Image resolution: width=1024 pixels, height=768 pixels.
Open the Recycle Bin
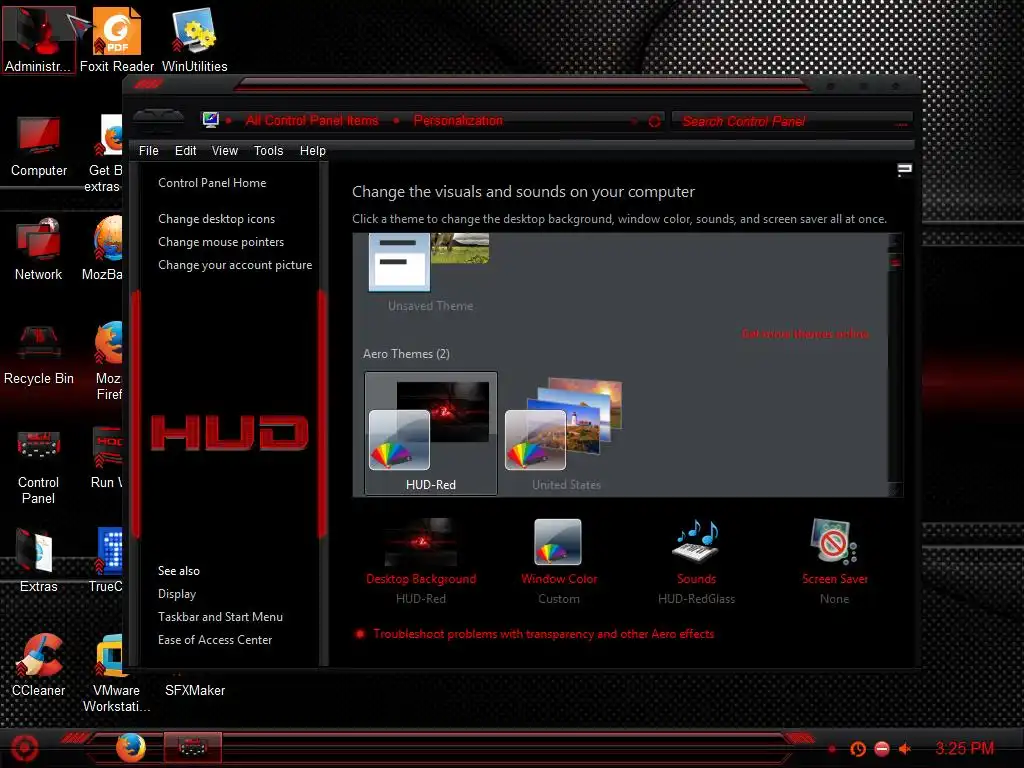point(39,353)
